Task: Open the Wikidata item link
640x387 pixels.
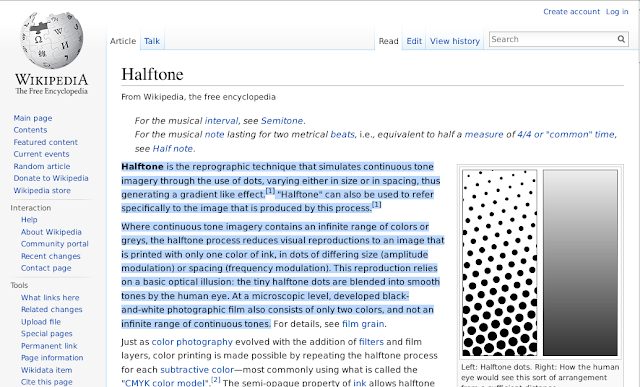Action: pos(47,370)
